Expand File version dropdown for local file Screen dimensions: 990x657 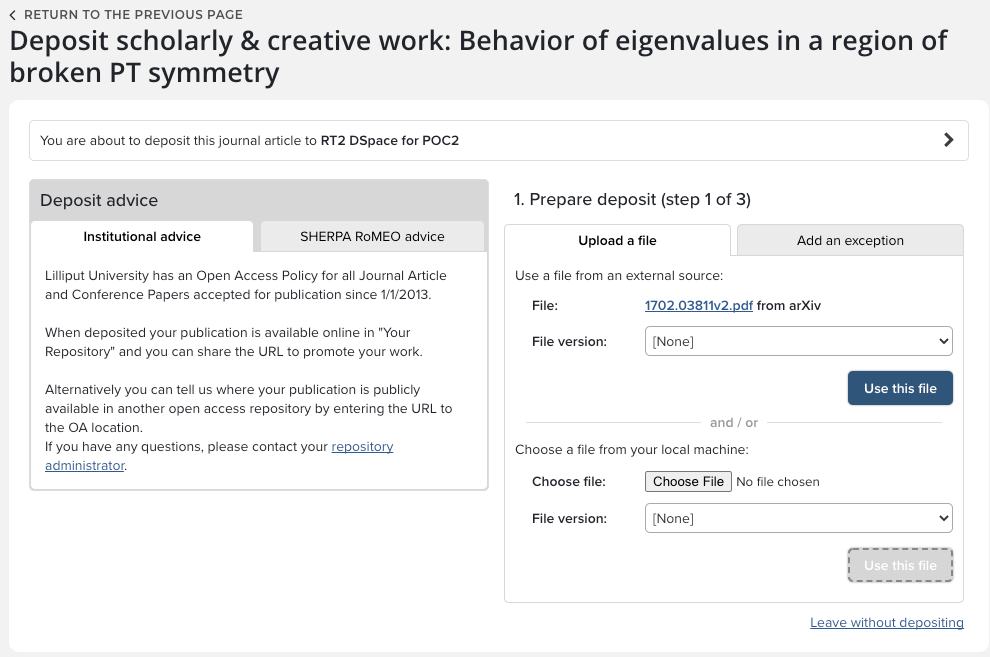tap(798, 519)
